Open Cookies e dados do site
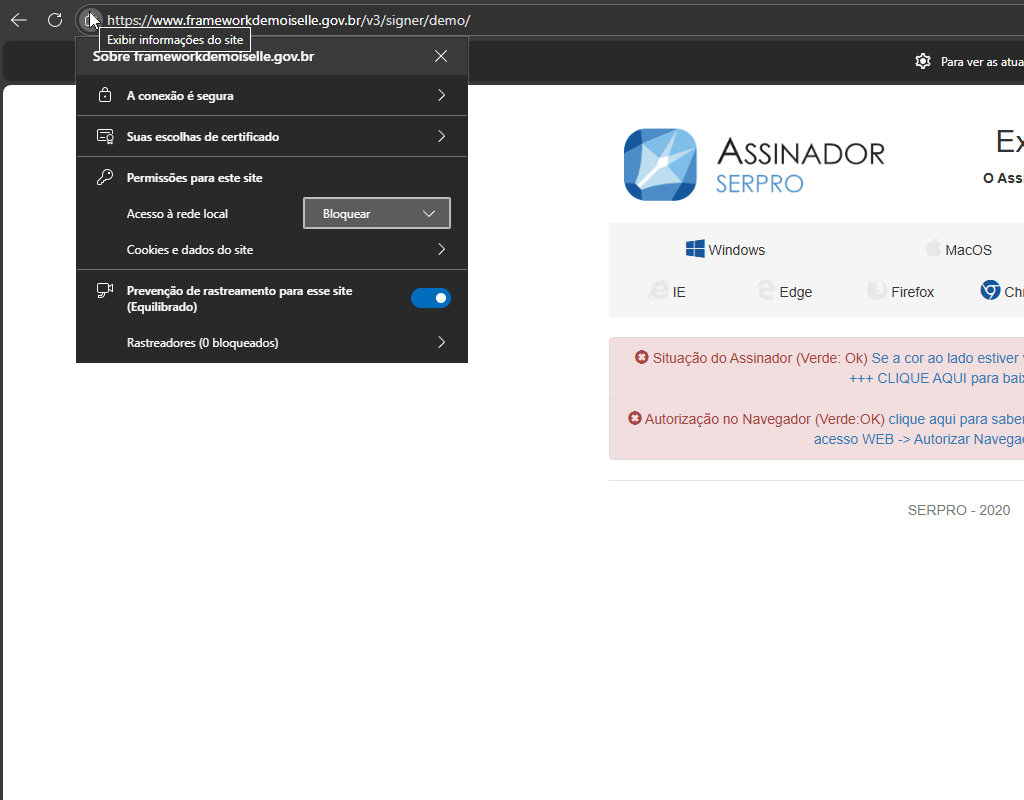This screenshot has width=1024, height=800. pos(272,250)
